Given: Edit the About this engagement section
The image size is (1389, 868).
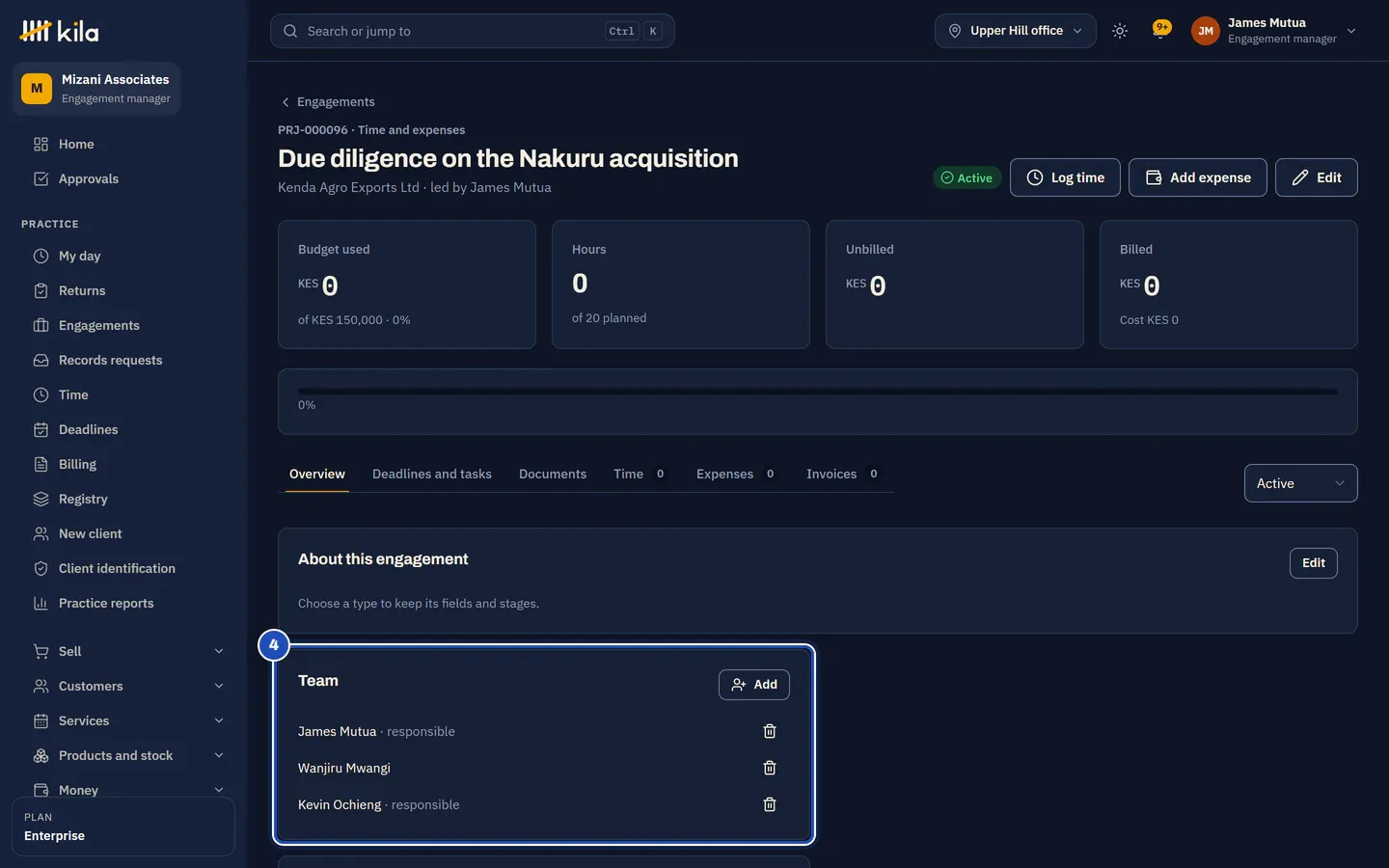Looking at the screenshot, I should pyautogui.click(x=1314, y=563).
